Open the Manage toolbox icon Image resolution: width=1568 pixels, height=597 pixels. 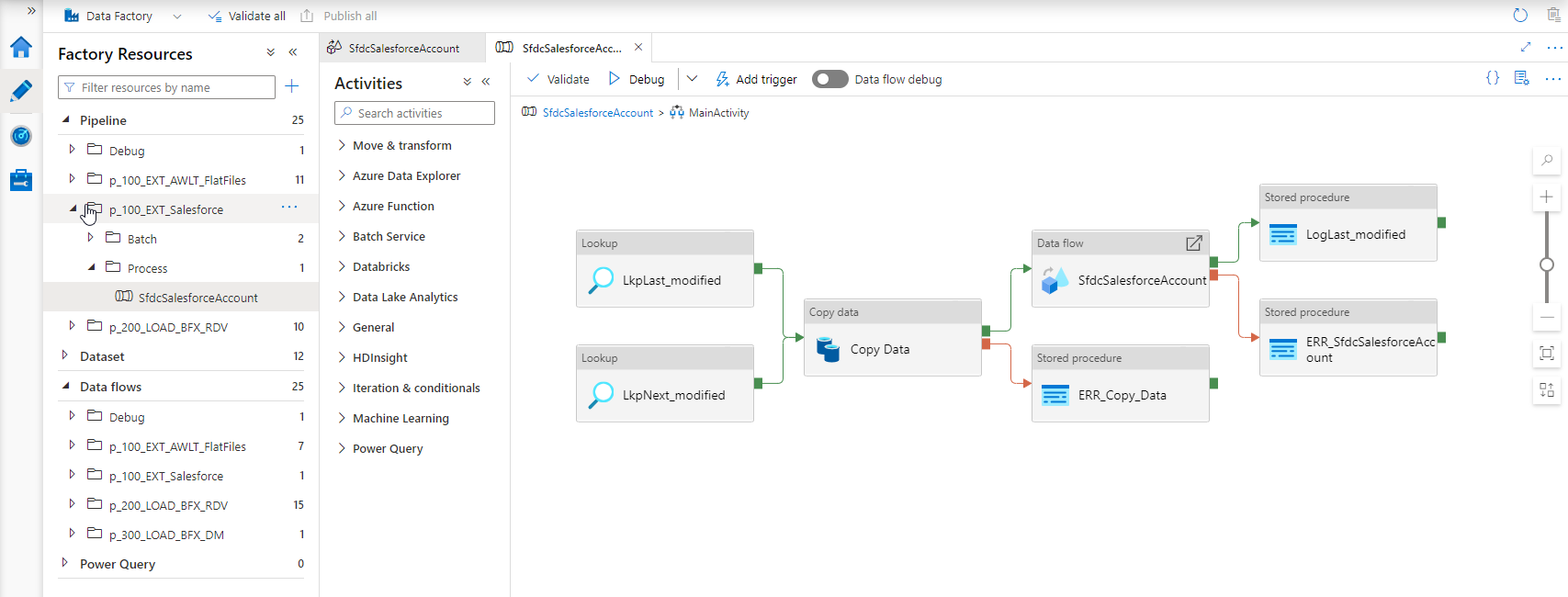click(x=21, y=180)
